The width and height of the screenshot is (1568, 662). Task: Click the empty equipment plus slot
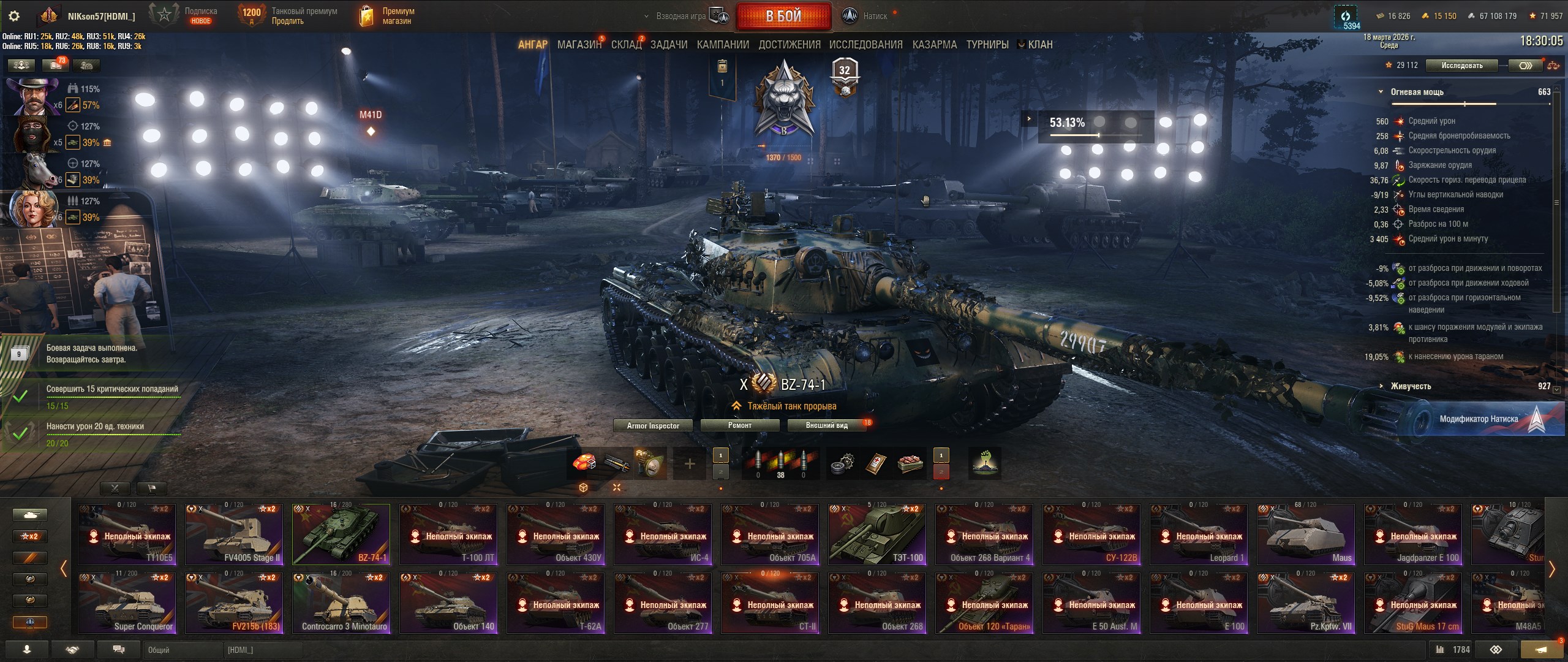(x=689, y=464)
